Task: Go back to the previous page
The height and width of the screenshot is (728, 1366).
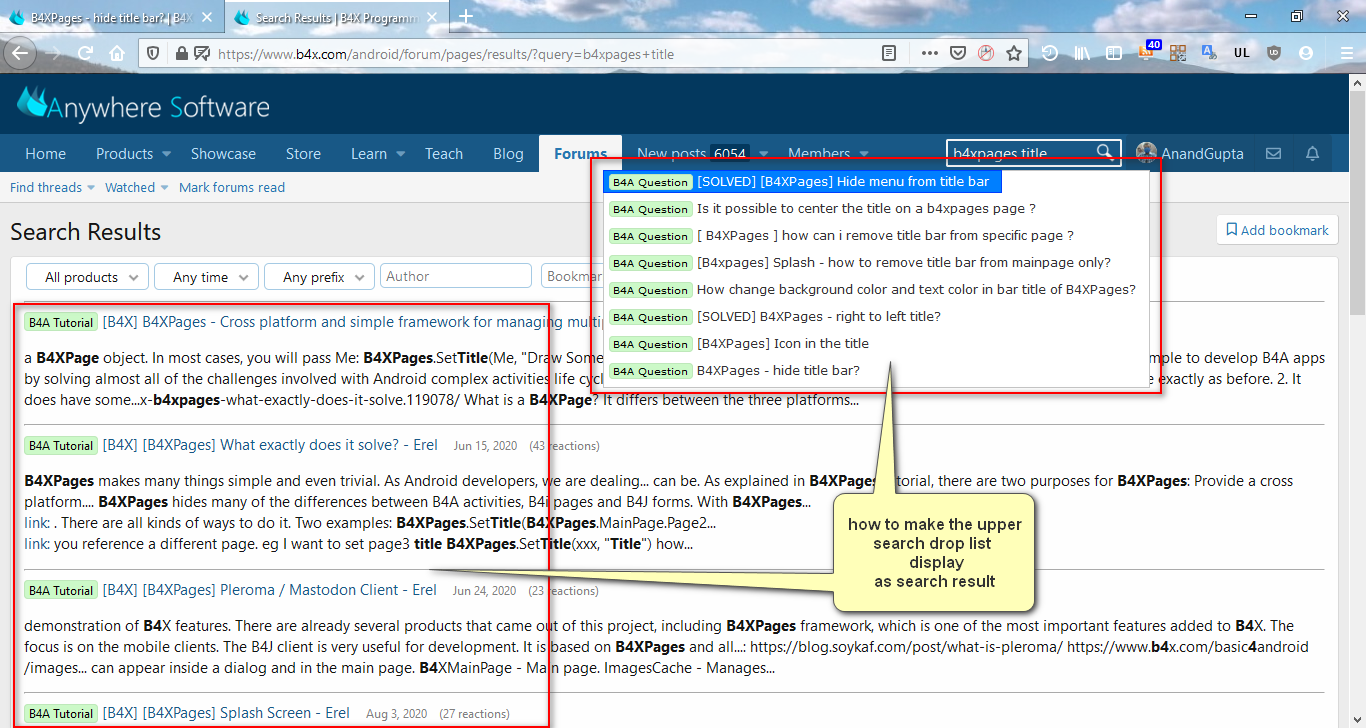Action: pyautogui.click(x=20, y=53)
